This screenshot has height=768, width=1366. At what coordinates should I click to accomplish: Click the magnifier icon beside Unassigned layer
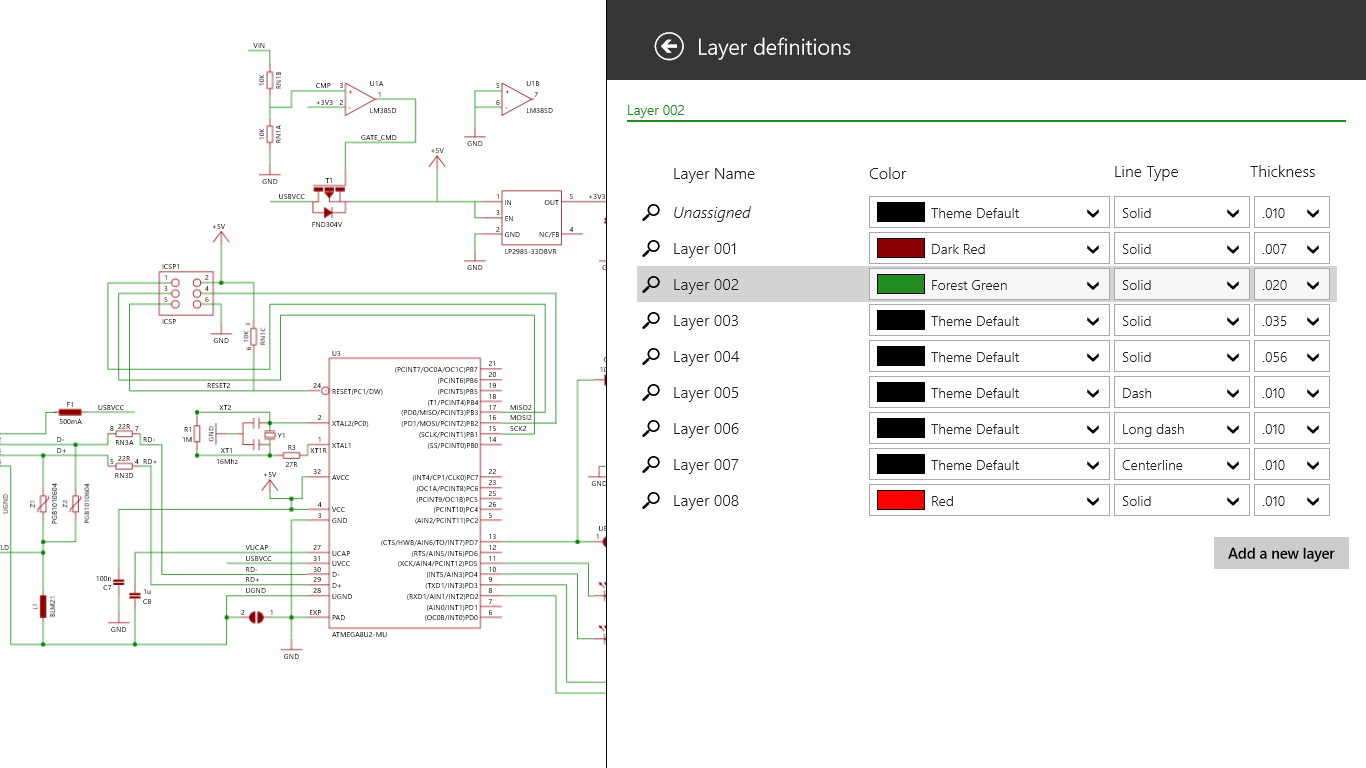651,212
